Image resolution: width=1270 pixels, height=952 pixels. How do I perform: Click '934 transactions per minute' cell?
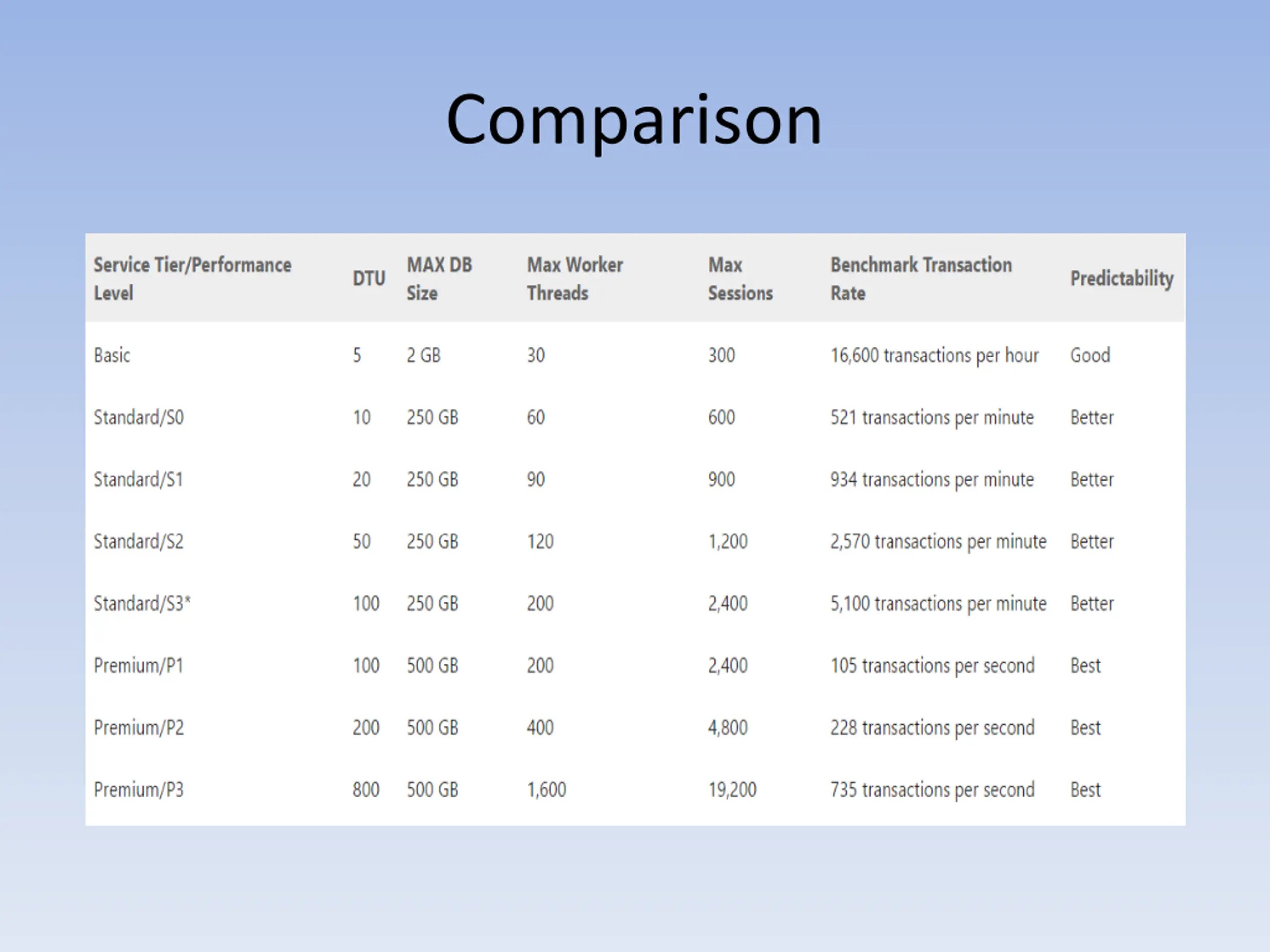[932, 480]
